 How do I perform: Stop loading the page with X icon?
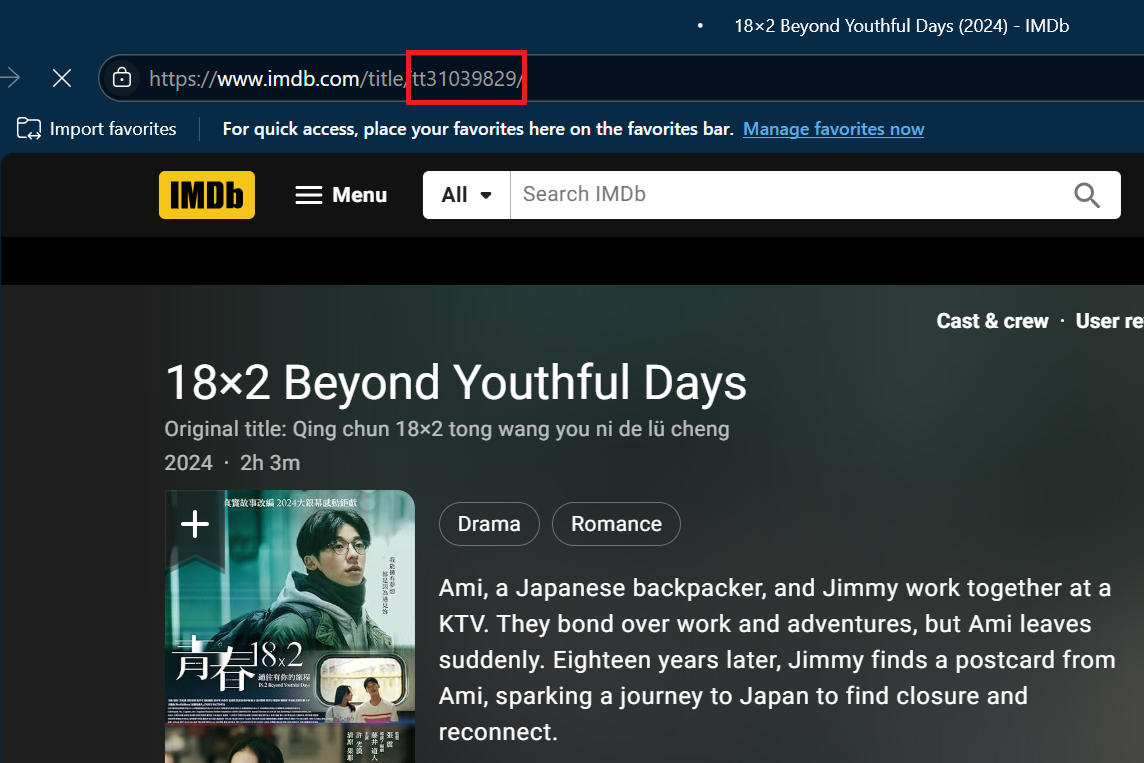click(x=62, y=78)
